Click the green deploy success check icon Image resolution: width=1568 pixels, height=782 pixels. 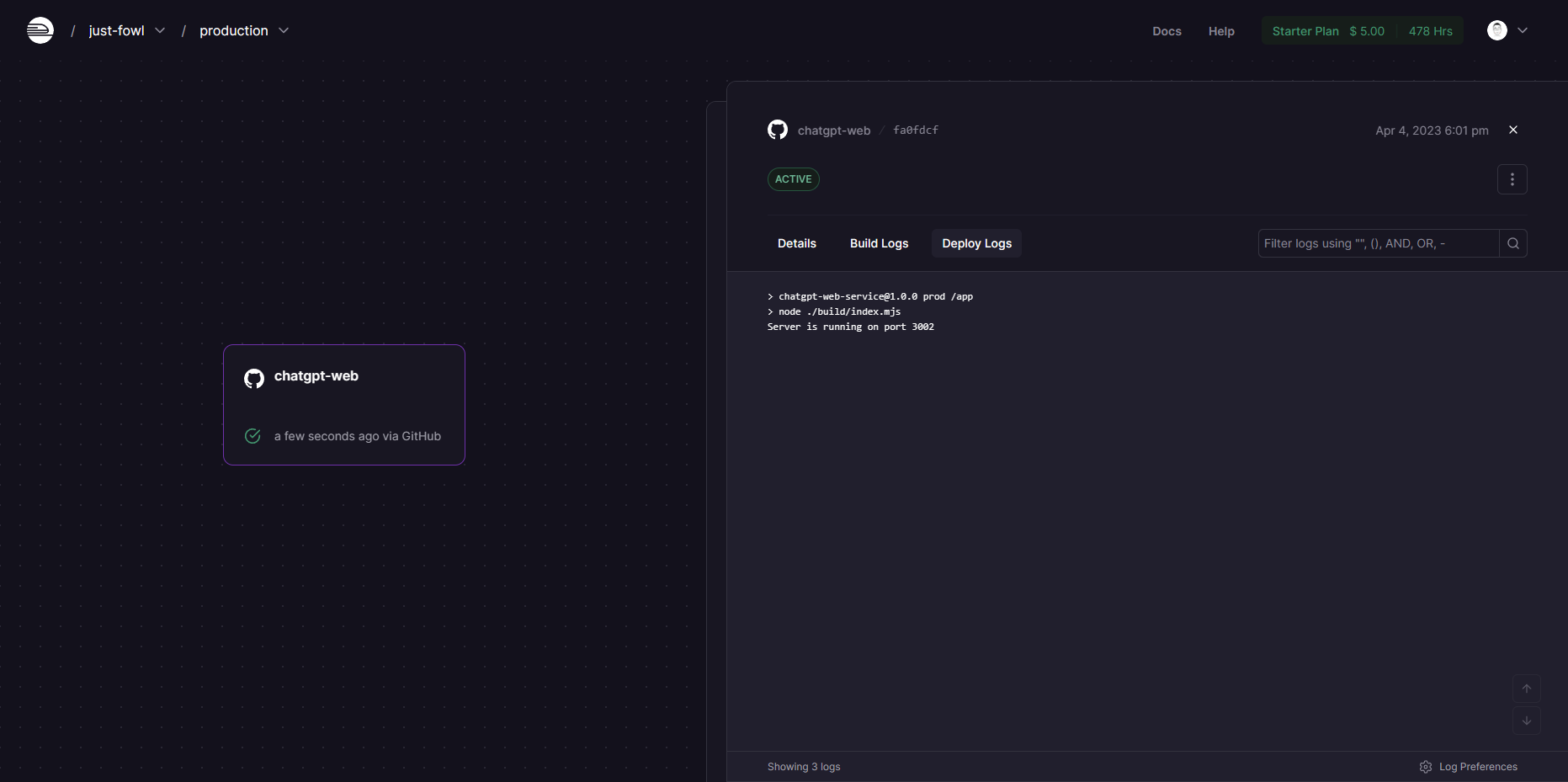pos(252,436)
